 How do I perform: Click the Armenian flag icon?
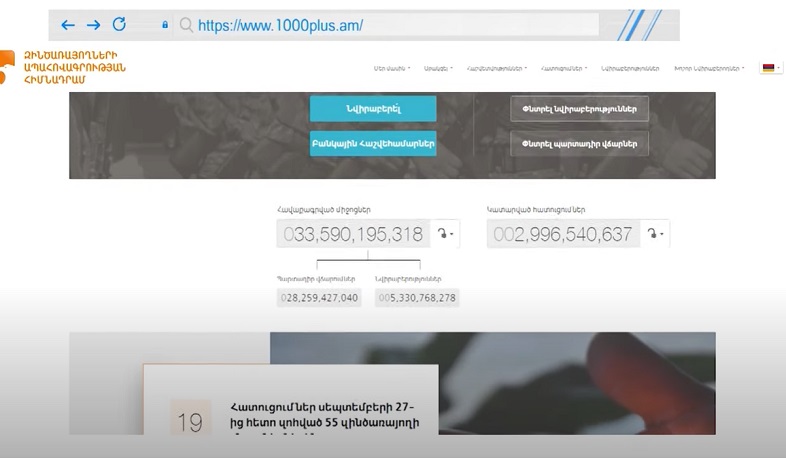click(768, 68)
